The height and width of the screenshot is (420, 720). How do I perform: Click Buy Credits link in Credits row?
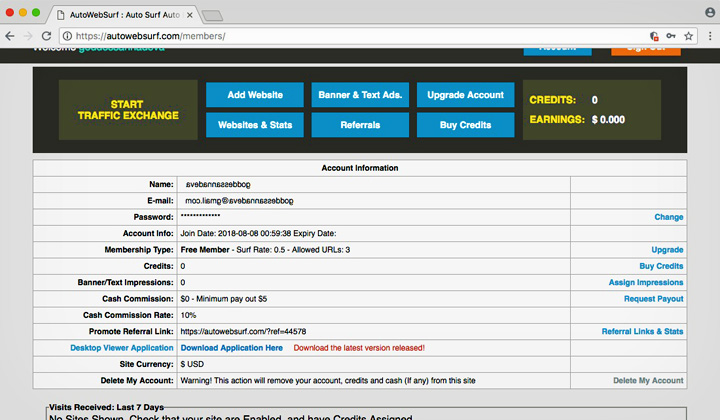click(661, 266)
